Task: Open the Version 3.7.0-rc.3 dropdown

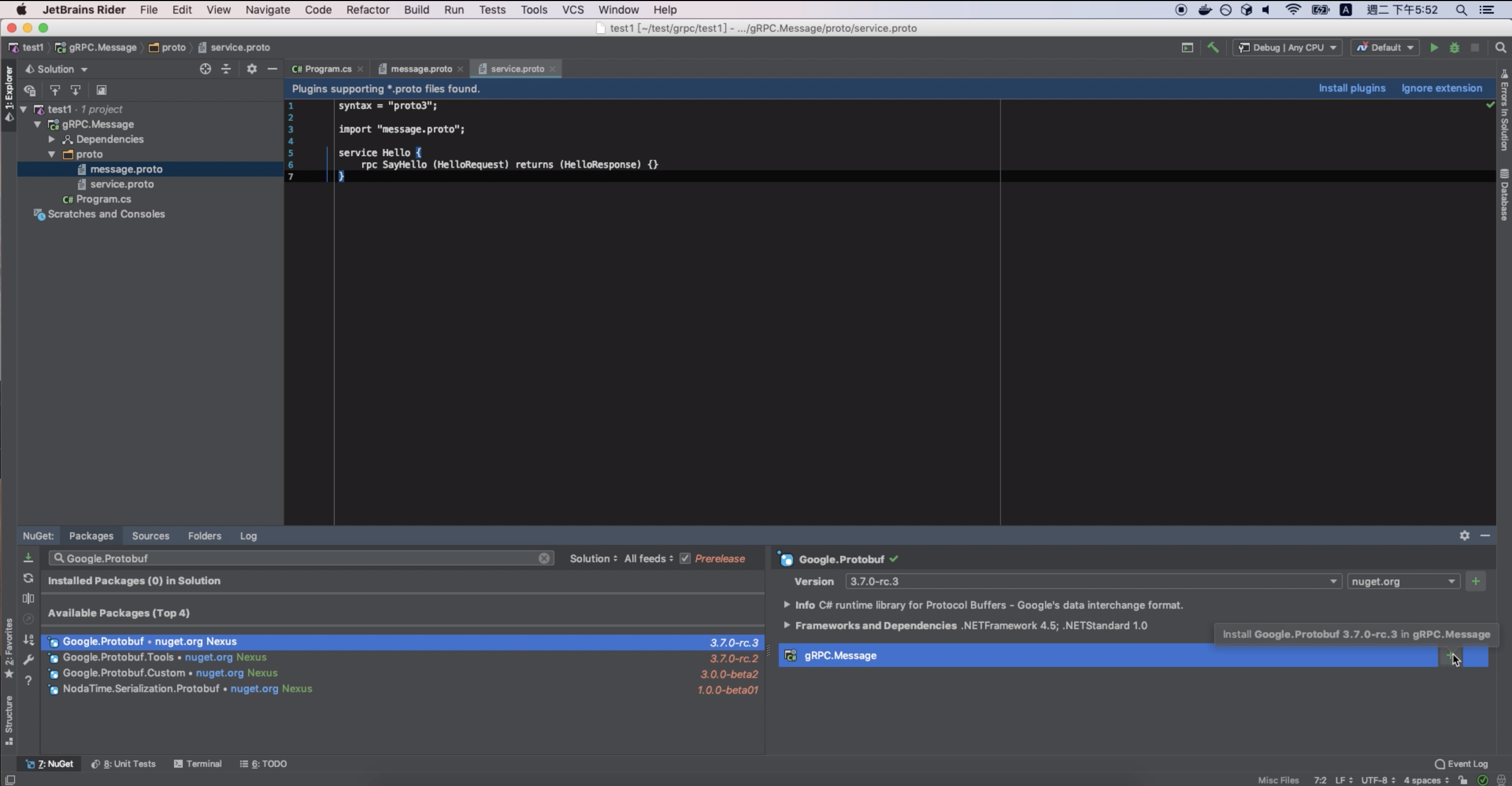Action: pyautogui.click(x=1094, y=581)
